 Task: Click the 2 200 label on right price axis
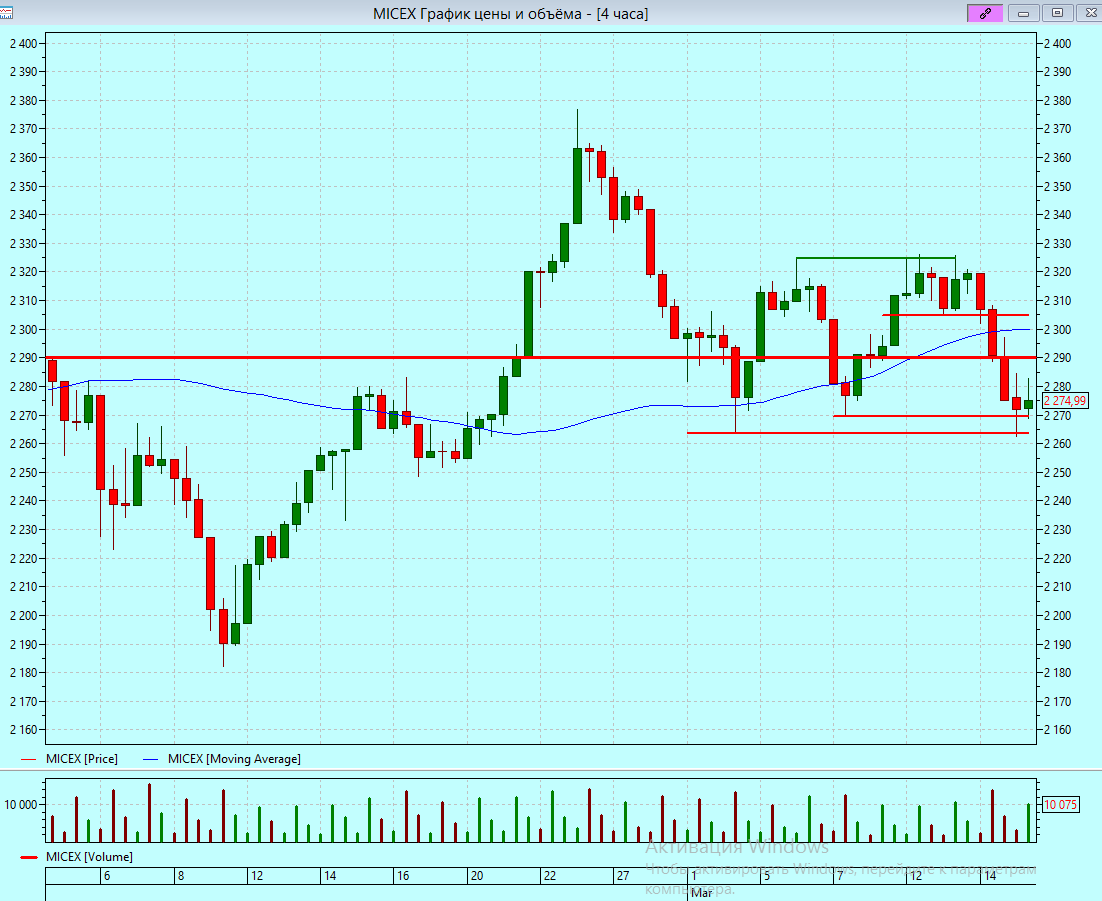coord(1058,616)
